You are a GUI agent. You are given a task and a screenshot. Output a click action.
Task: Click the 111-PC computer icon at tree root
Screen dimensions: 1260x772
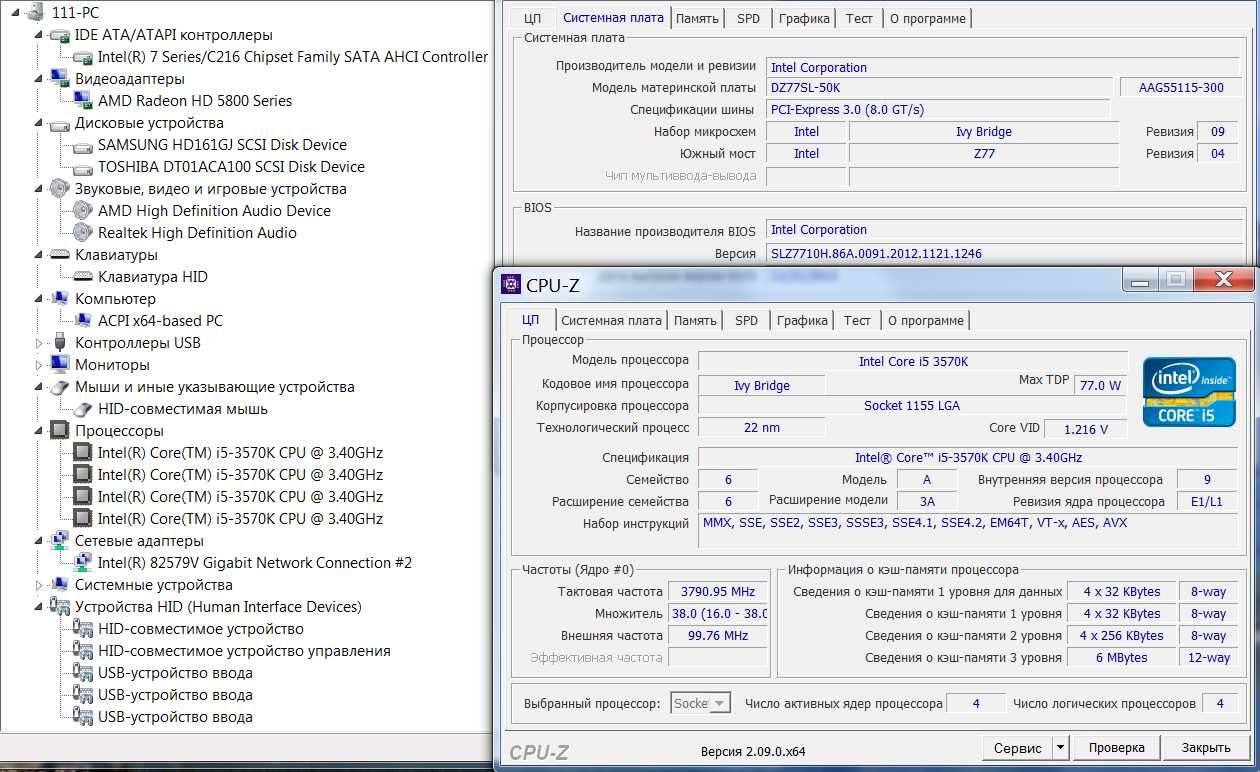35,12
